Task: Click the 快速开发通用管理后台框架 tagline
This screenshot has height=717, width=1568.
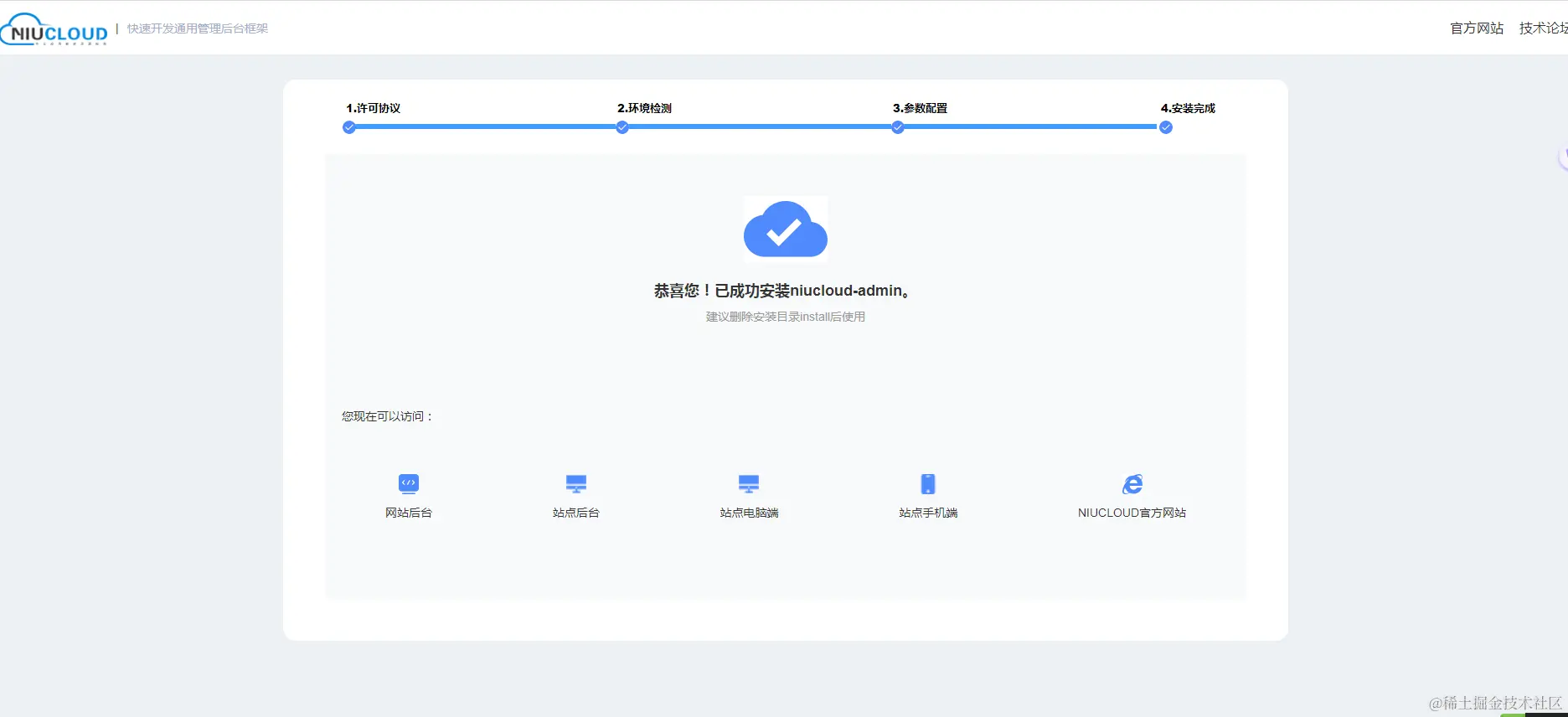Action: [198, 28]
